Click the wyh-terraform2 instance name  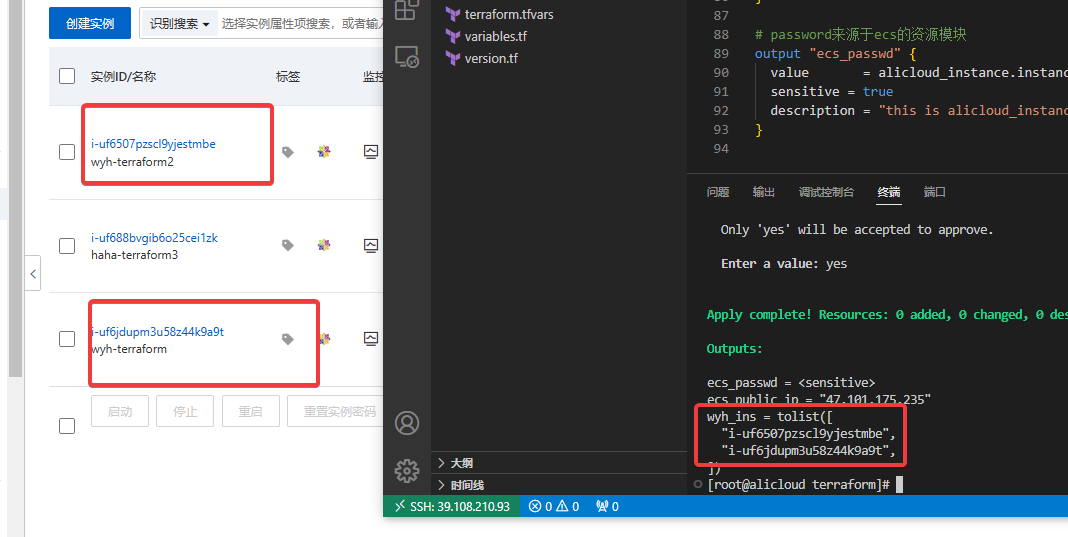[x=132, y=162]
